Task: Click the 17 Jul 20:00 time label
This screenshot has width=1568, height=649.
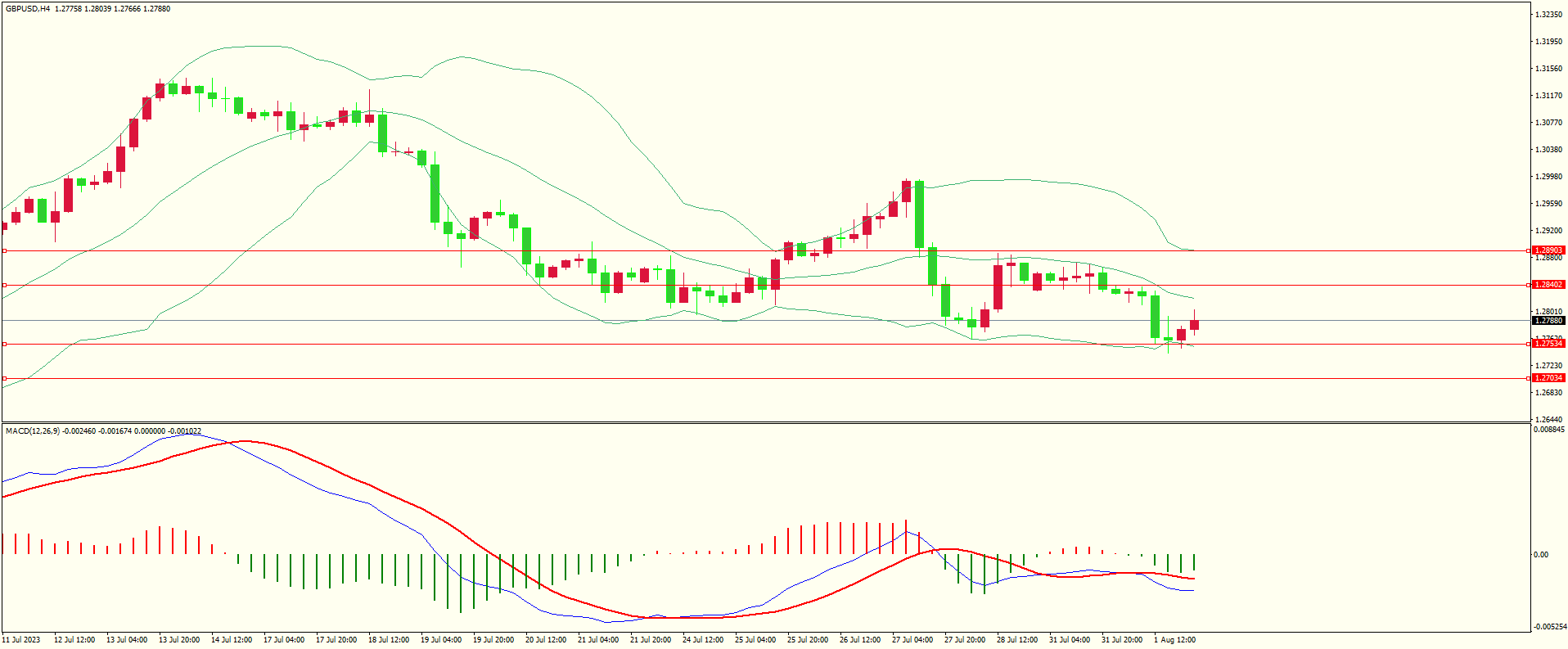Action: 336,640
